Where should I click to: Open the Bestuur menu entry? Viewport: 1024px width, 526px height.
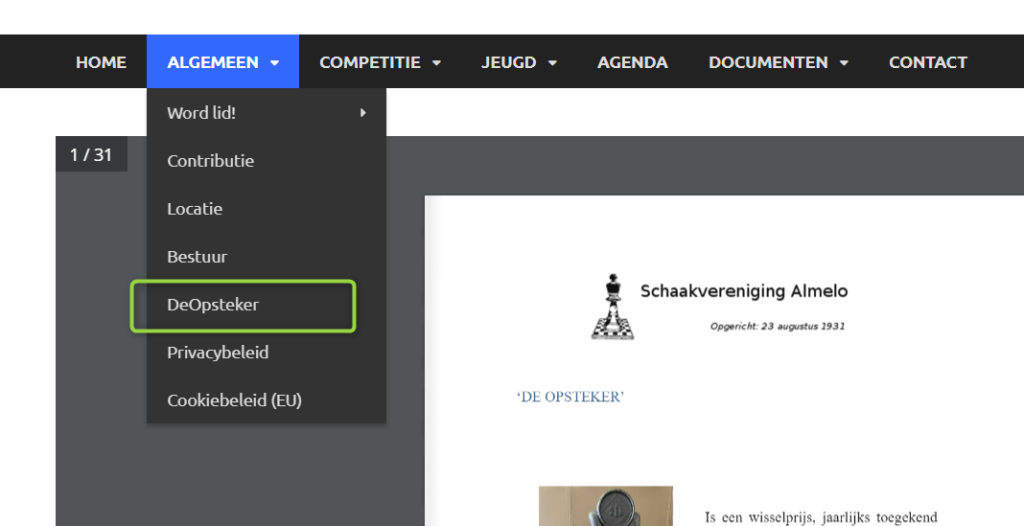(266, 256)
